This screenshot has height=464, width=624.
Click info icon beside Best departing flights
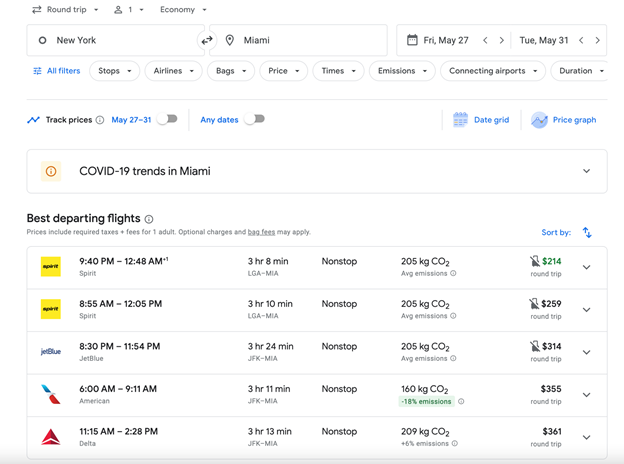pyautogui.click(x=149, y=219)
